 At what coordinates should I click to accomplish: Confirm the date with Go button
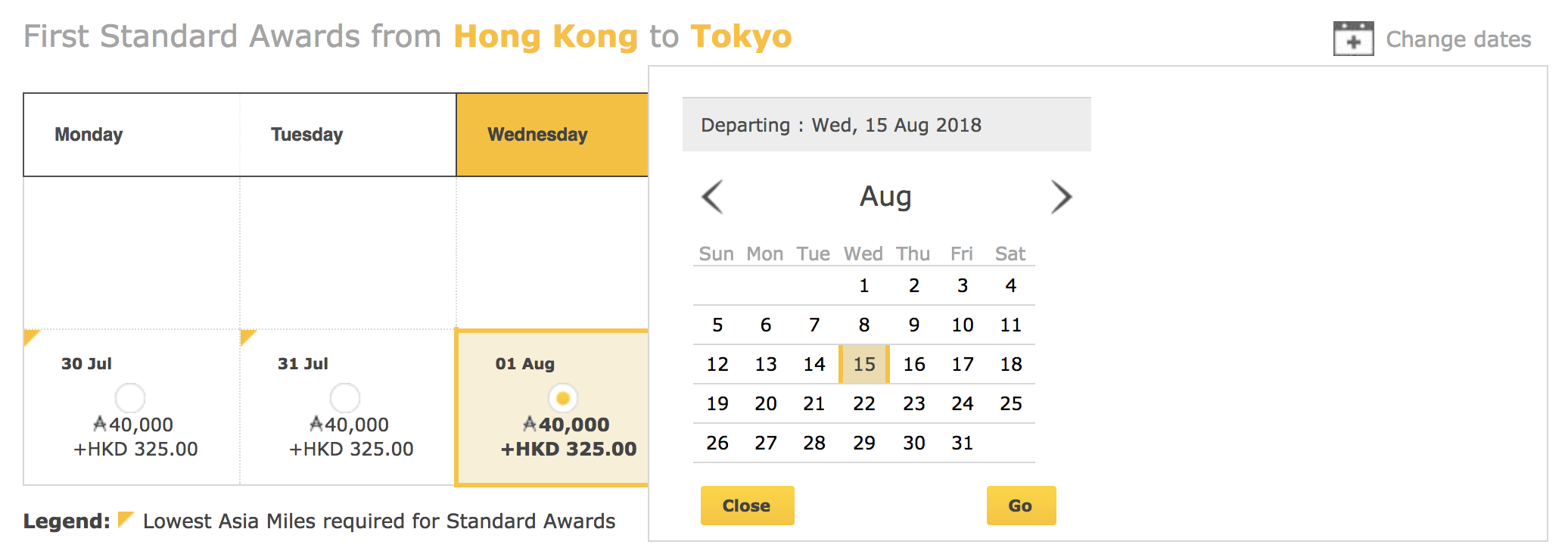click(1021, 506)
